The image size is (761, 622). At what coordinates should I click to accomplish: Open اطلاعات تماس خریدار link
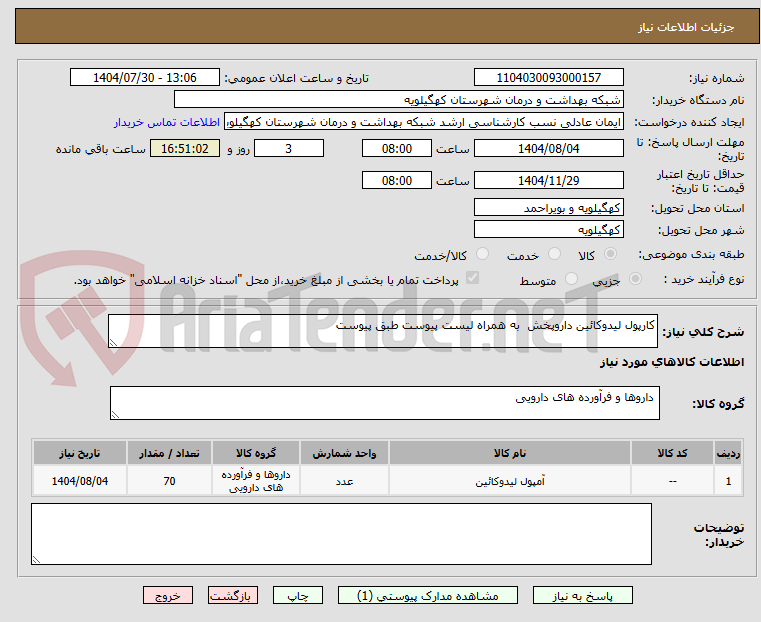[167, 122]
